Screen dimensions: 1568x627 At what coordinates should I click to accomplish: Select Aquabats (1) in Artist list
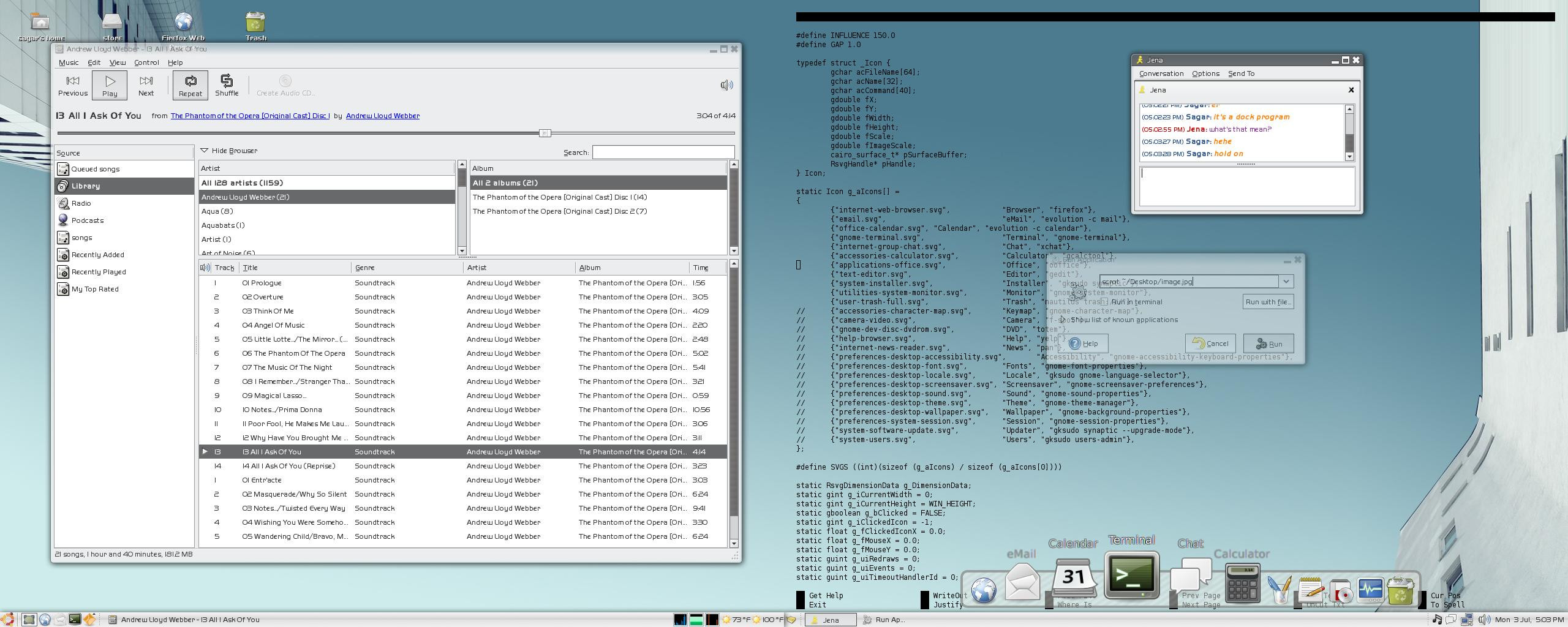tap(327, 225)
